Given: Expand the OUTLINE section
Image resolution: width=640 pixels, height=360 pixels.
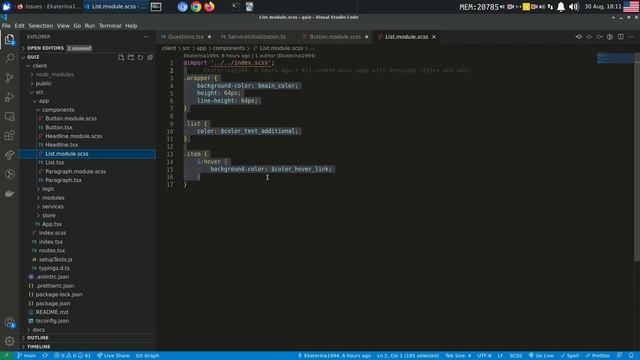Looking at the screenshot, I should pyautogui.click(x=88, y=338).
